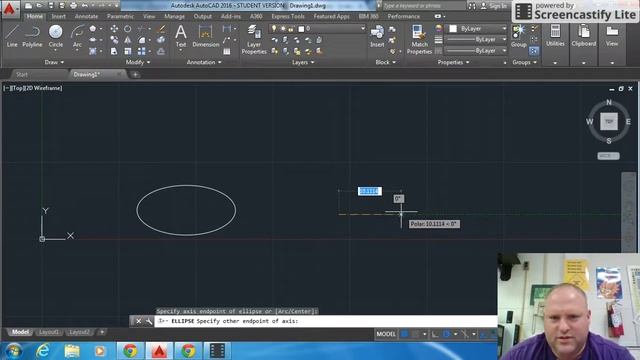Select the Move tool in Modify
Viewport: 640px width, 360px height.
click(114, 29)
